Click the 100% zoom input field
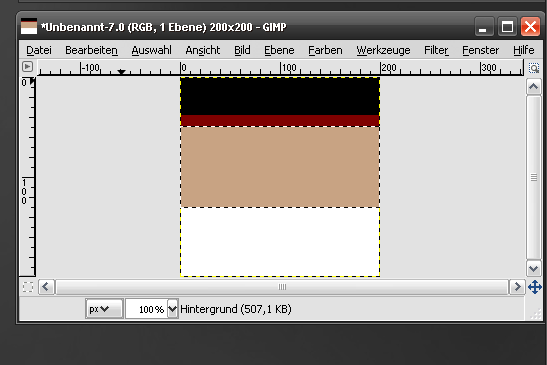 point(147,309)
